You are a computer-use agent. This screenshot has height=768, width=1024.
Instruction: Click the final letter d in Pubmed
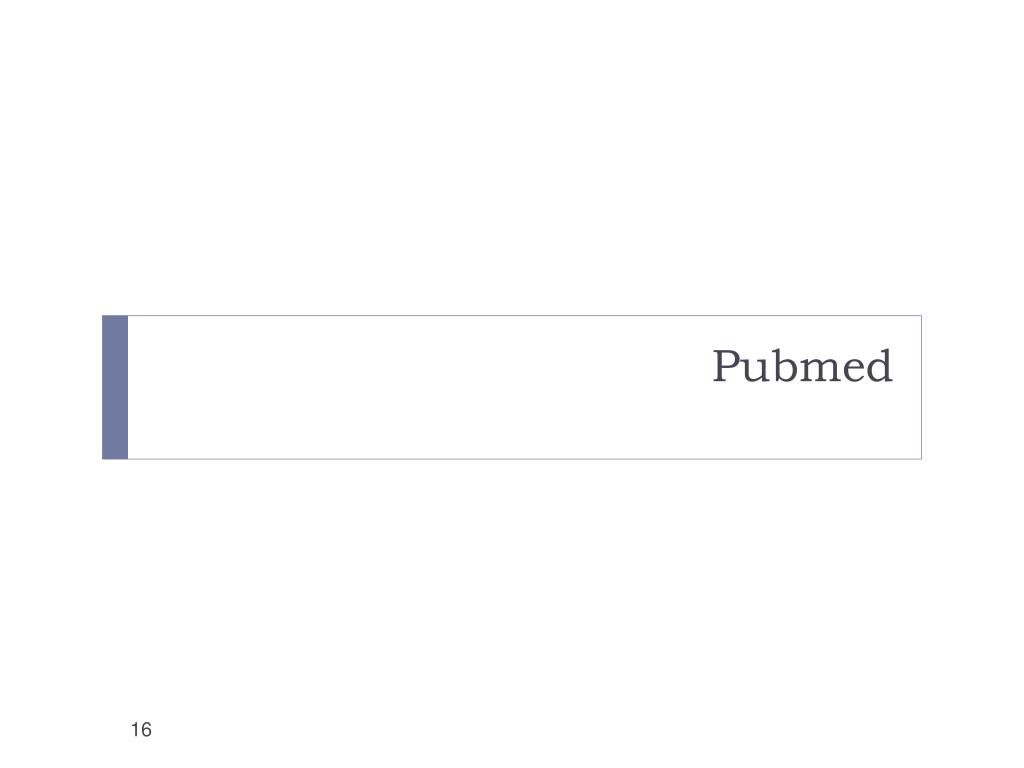point(878,366)
